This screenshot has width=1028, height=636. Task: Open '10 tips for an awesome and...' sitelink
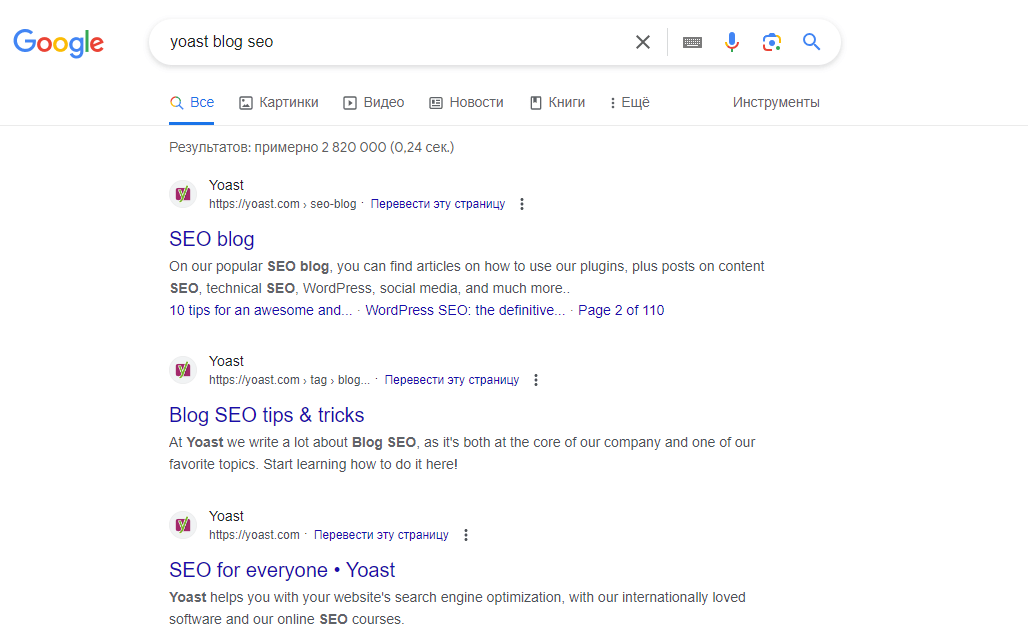pos(260,310)
